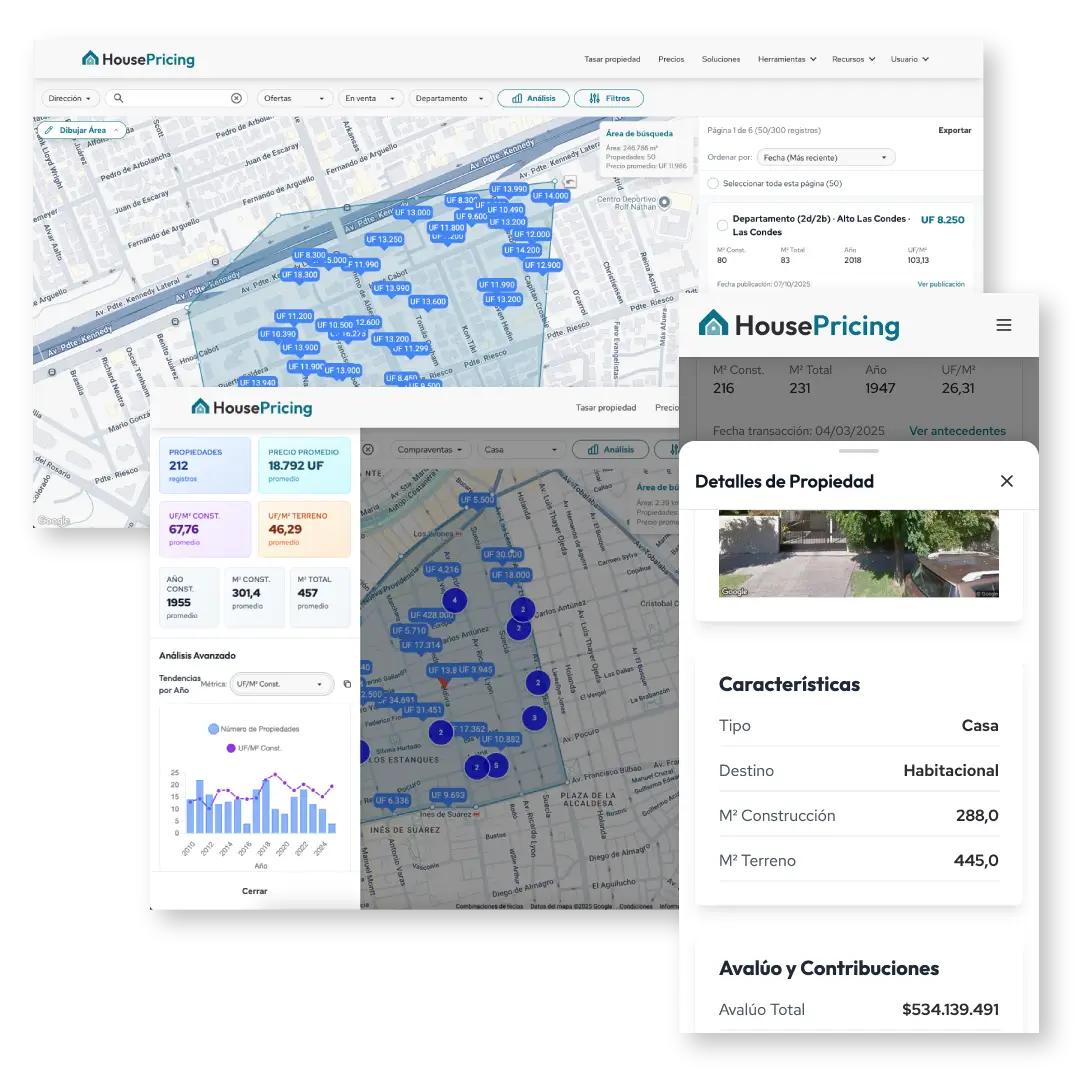Click the Filtros sliders button
The image size is (1080, 1080).
(x=609, y=98)
